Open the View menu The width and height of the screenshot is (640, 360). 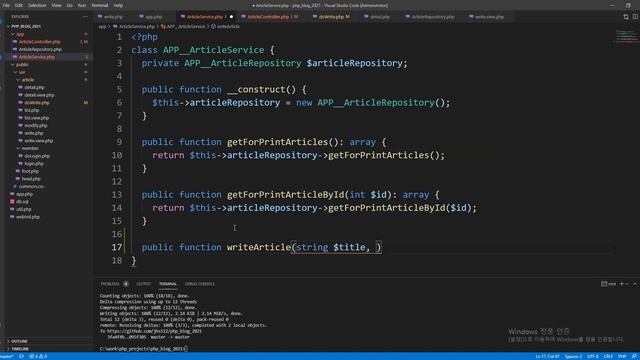click(56, 5)
